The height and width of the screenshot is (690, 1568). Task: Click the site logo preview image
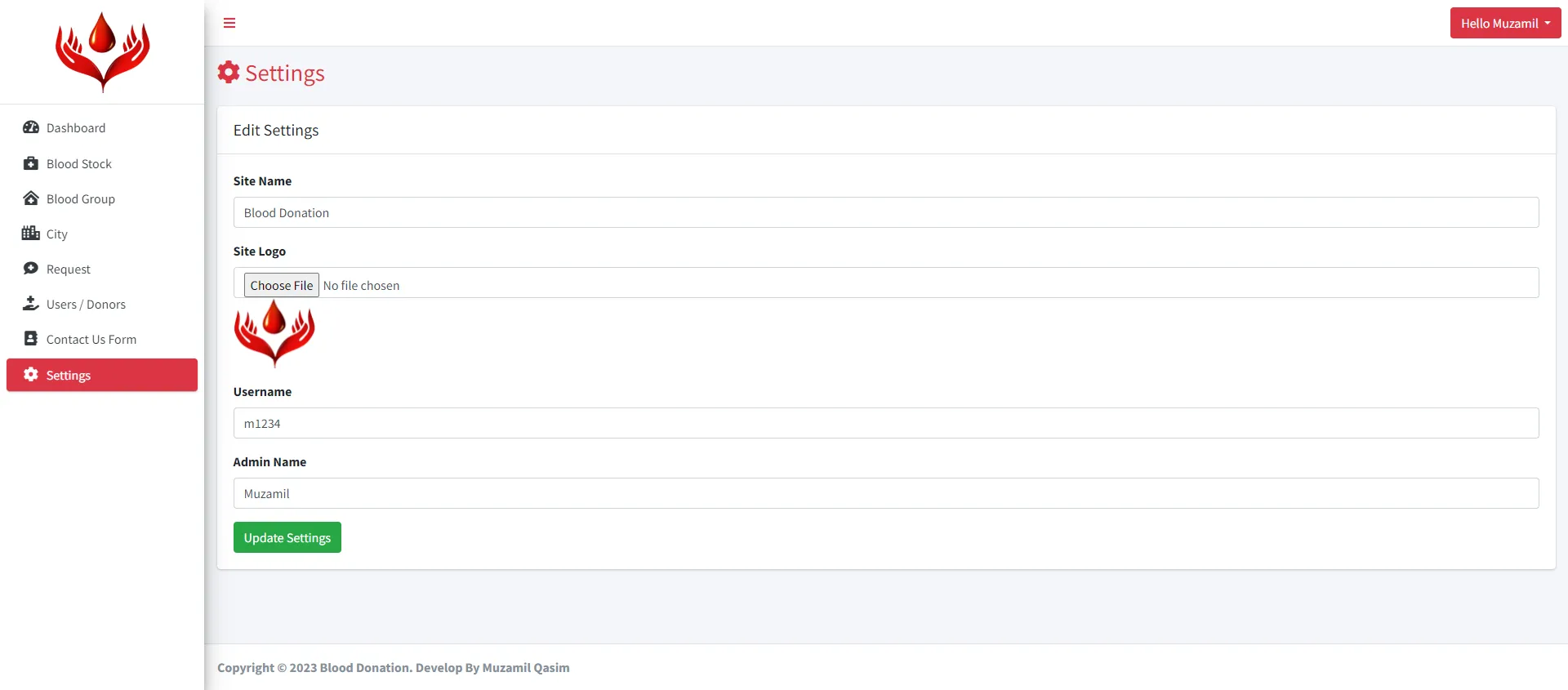click(274, 332)
